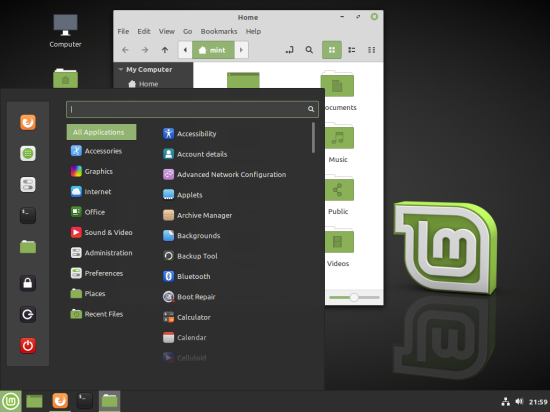This screenshot has width=550, height=412.
Task: Open System Settings toggle icon in favorites
Action: [28, 184]
